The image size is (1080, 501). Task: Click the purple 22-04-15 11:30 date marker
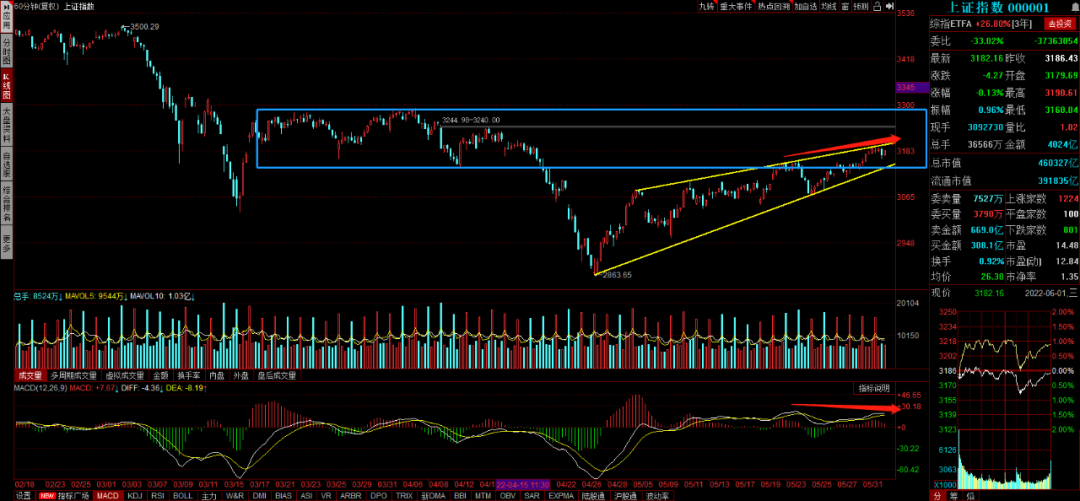point(523,484)
